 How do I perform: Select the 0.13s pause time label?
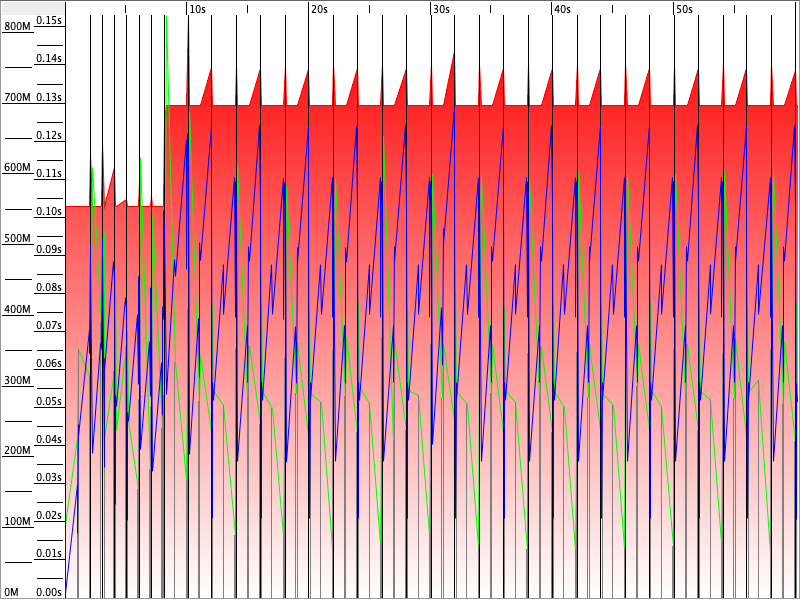point(49,97)
